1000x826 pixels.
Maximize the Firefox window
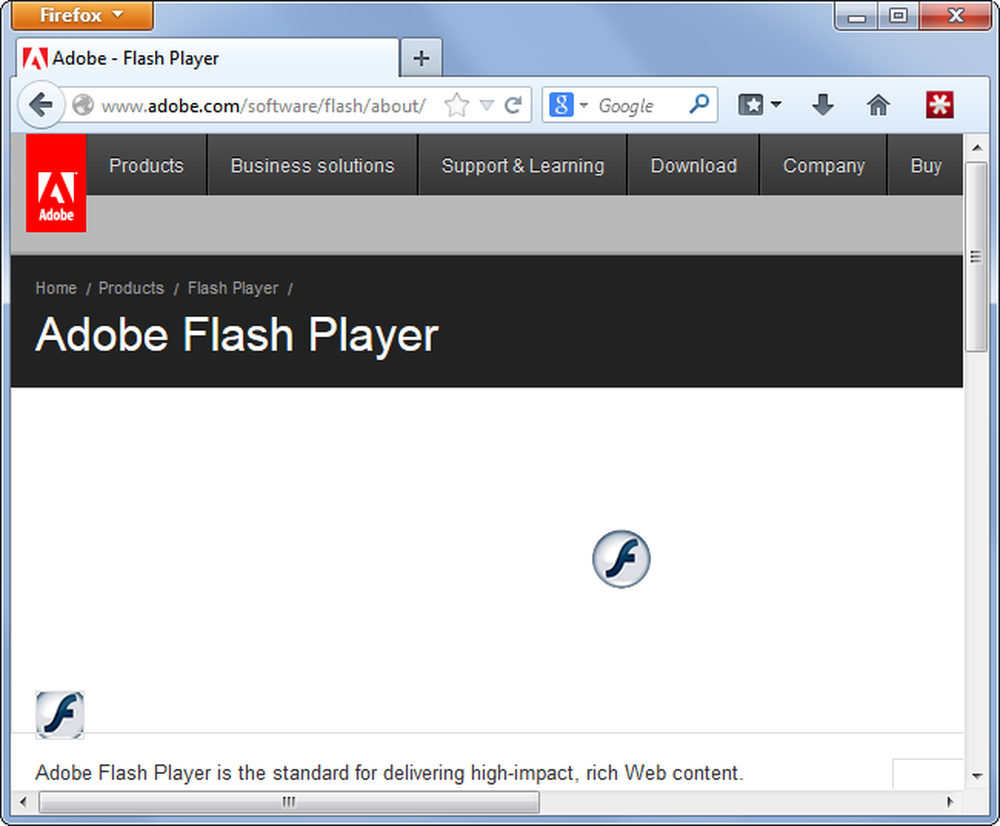tap(898, 16)
